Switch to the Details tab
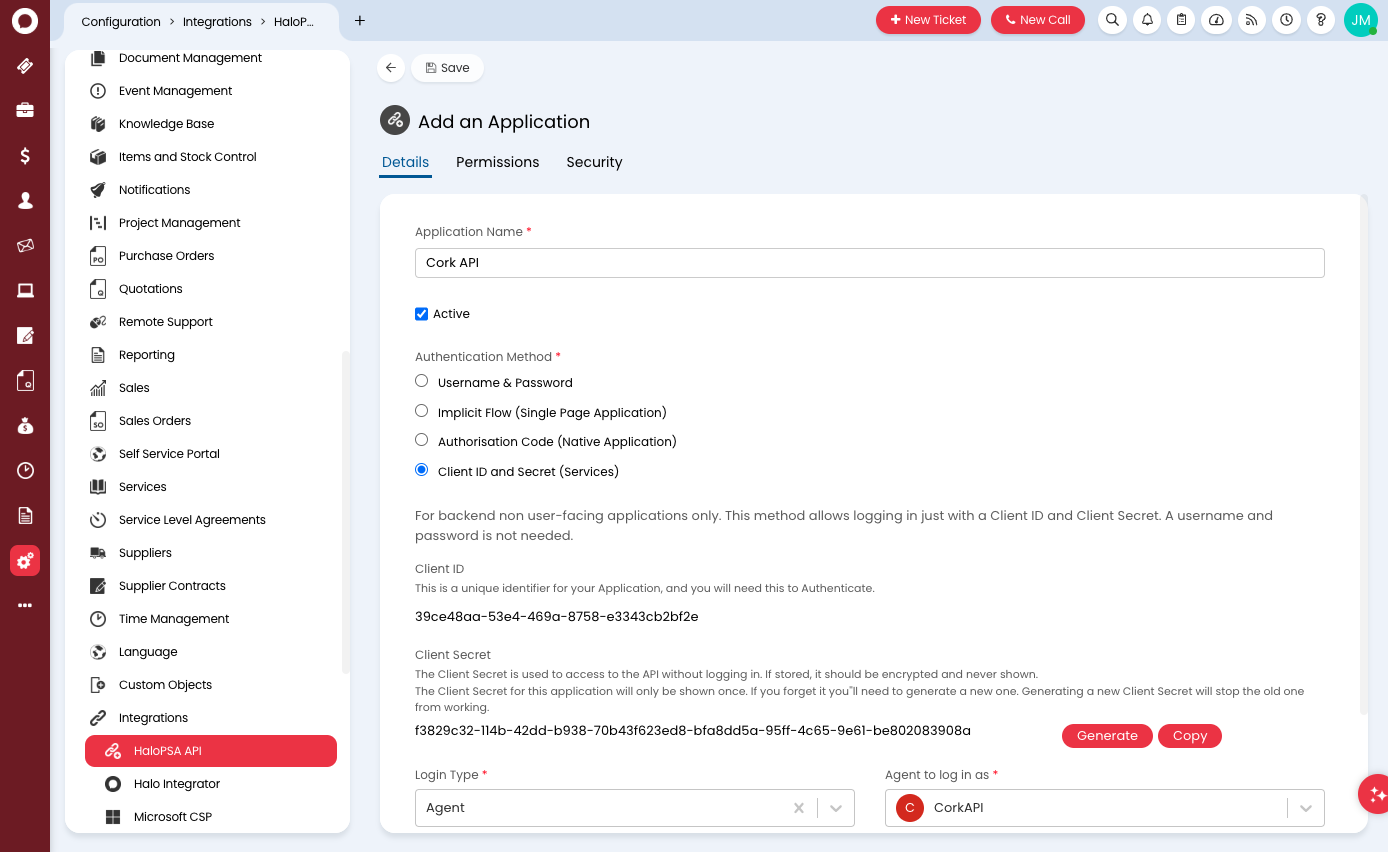 click(x=405, y=162)
